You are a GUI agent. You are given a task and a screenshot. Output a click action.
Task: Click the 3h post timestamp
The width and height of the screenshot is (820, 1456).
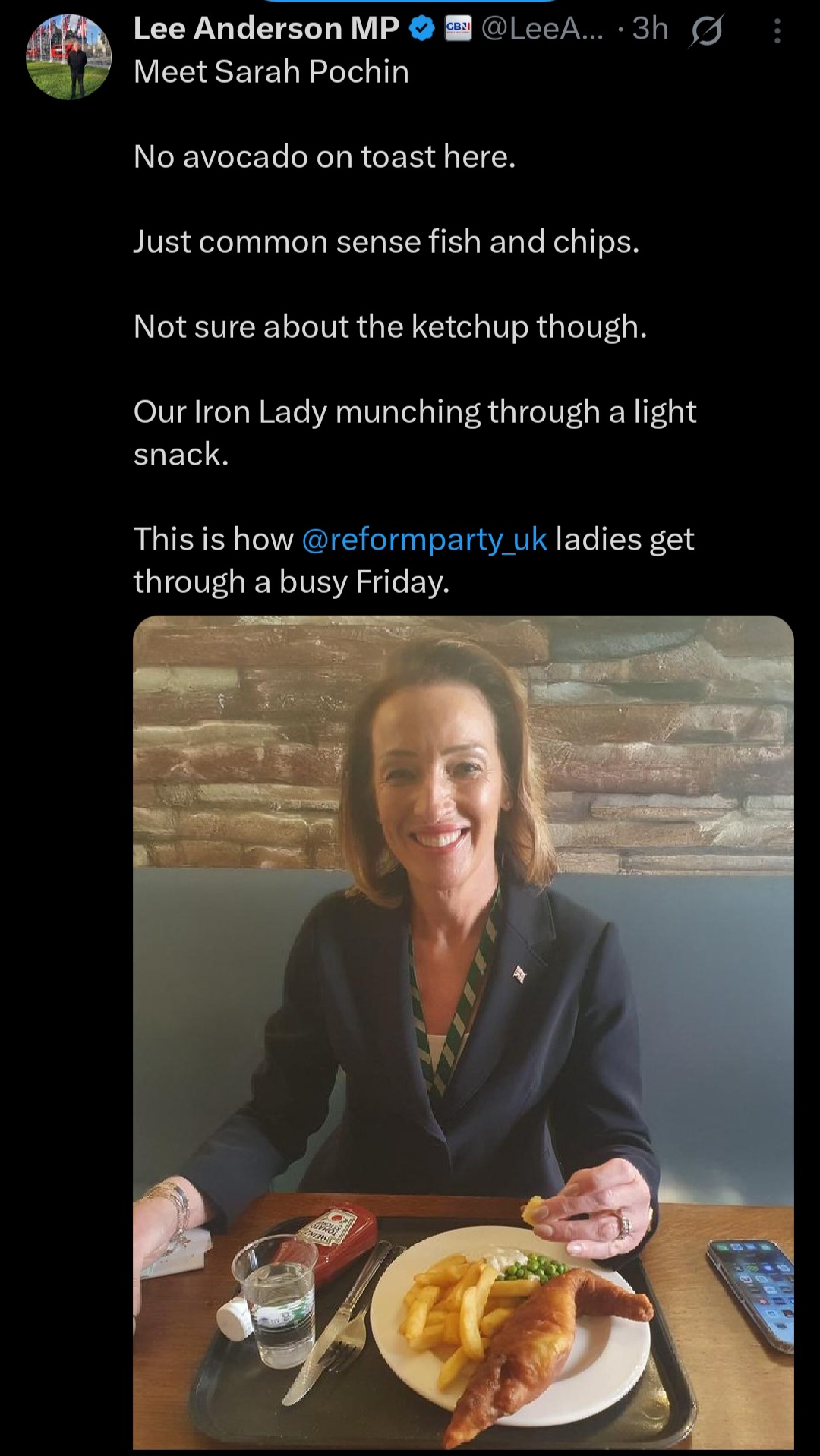[650, 29]
